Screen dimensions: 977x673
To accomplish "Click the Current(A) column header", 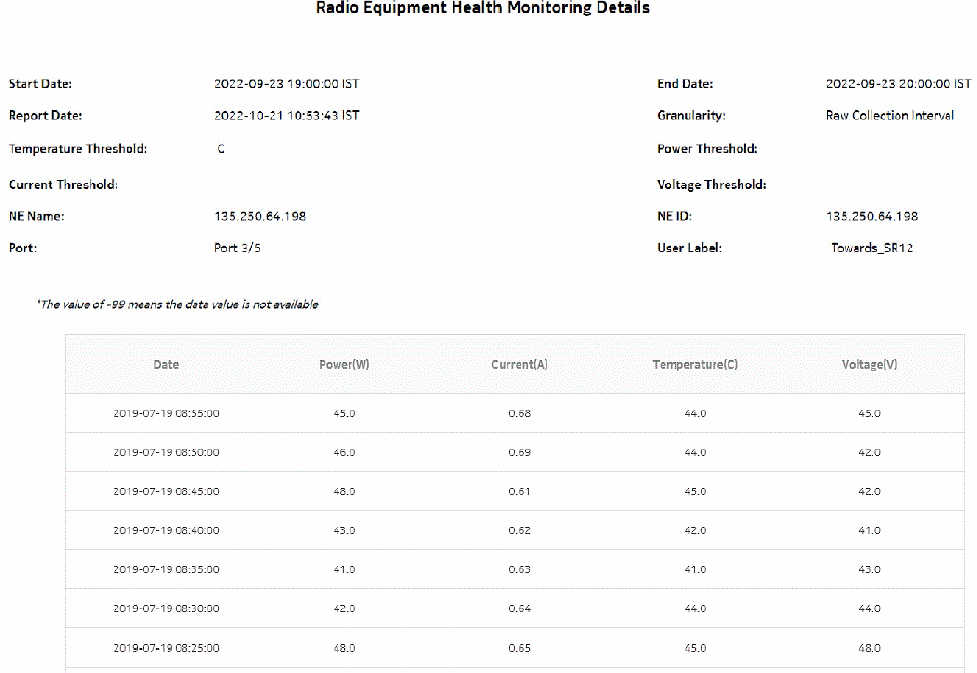I will coord(518,364).
